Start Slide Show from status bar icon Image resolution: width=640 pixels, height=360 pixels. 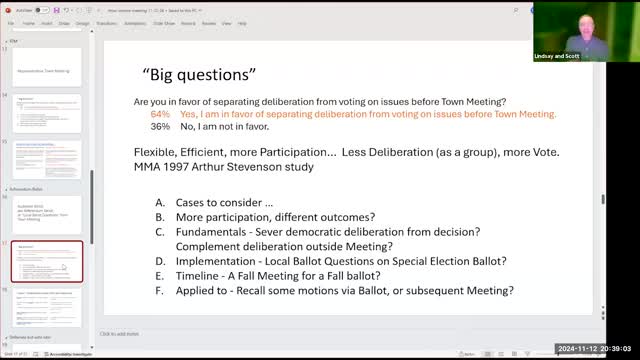pos(527,354)
